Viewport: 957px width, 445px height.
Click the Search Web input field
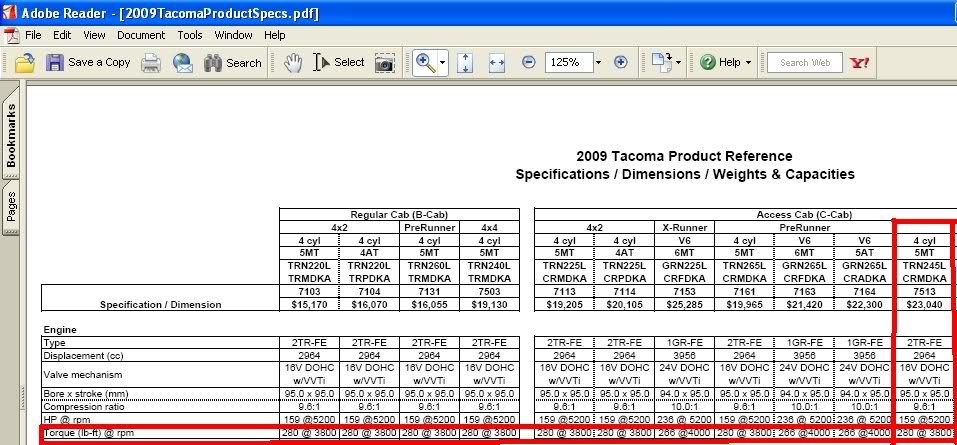(x=803, y=62)
